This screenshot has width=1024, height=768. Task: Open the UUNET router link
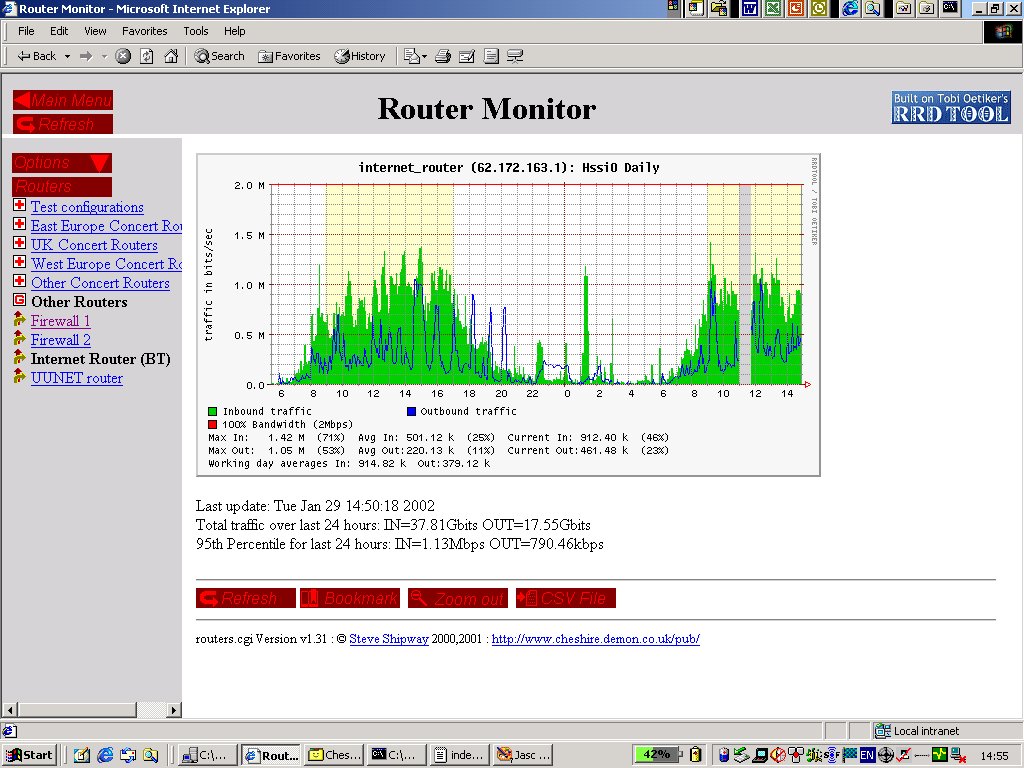pos(77,378)
